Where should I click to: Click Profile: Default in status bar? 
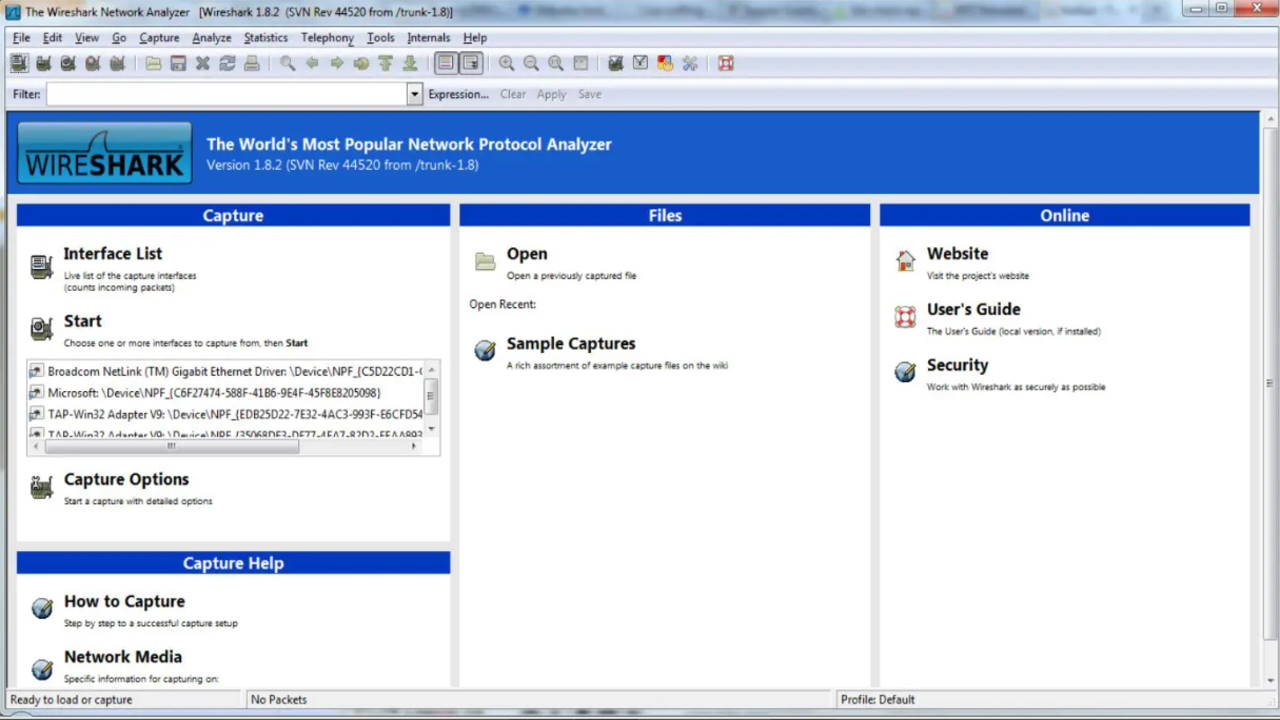tap(877, 700)
